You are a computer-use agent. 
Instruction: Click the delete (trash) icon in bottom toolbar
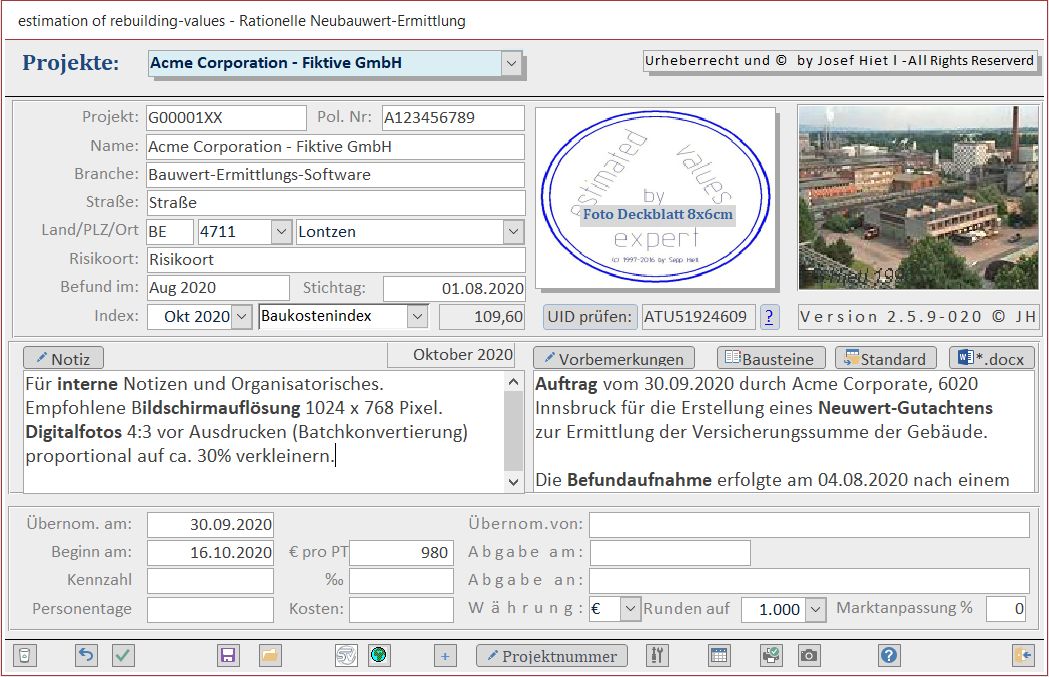tap(26, 656)
